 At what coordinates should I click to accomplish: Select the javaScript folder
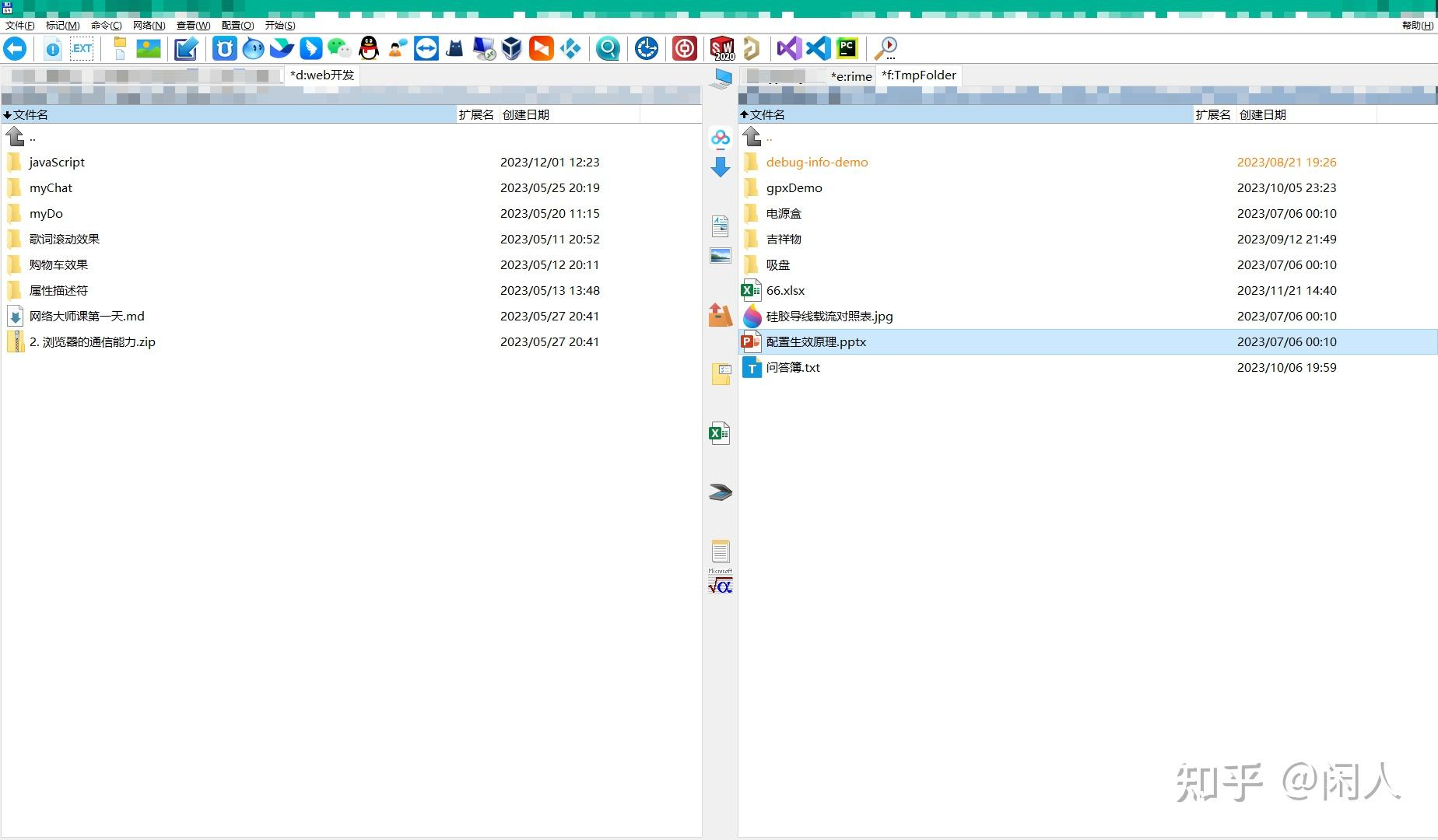(x=351, y=162)
